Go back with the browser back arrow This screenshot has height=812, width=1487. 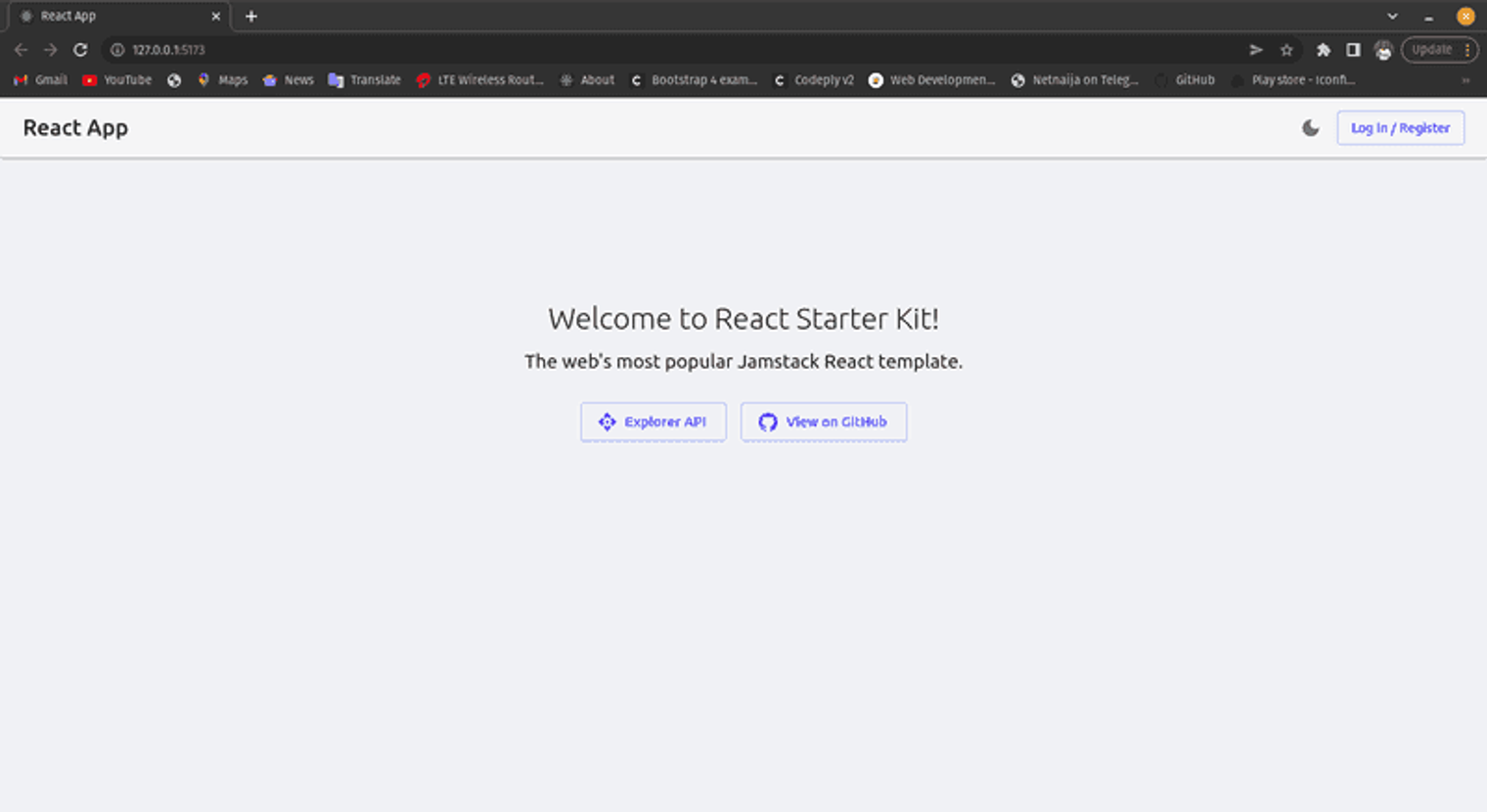click(21, 50)
